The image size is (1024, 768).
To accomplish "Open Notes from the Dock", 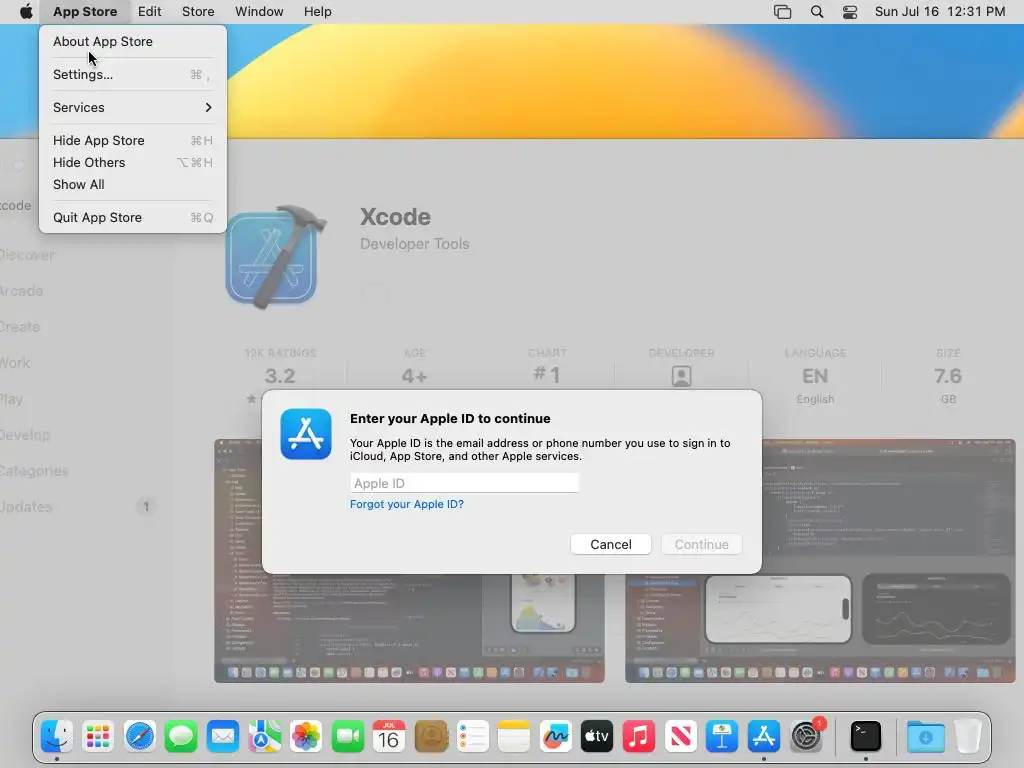I will click(x=514, y=737).
